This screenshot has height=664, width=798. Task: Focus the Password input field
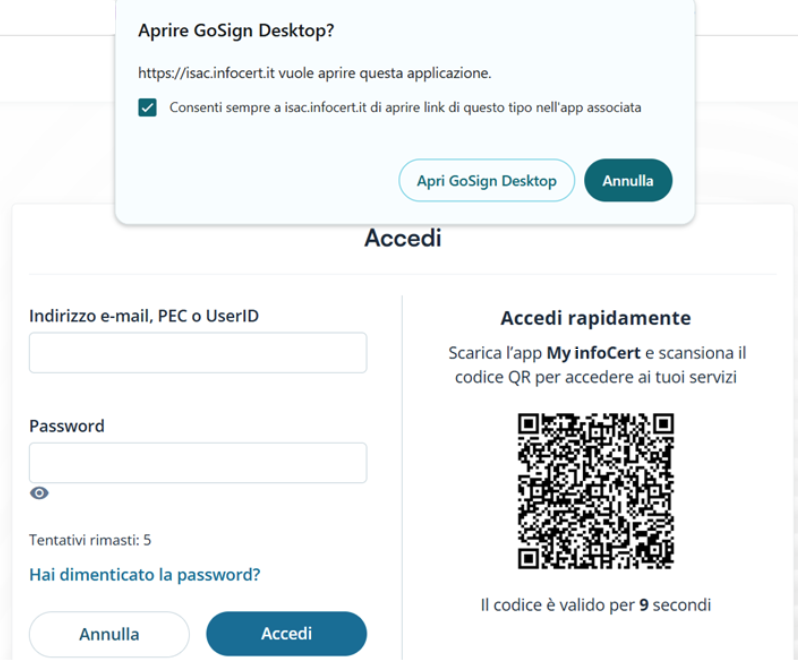coord(198,463)
